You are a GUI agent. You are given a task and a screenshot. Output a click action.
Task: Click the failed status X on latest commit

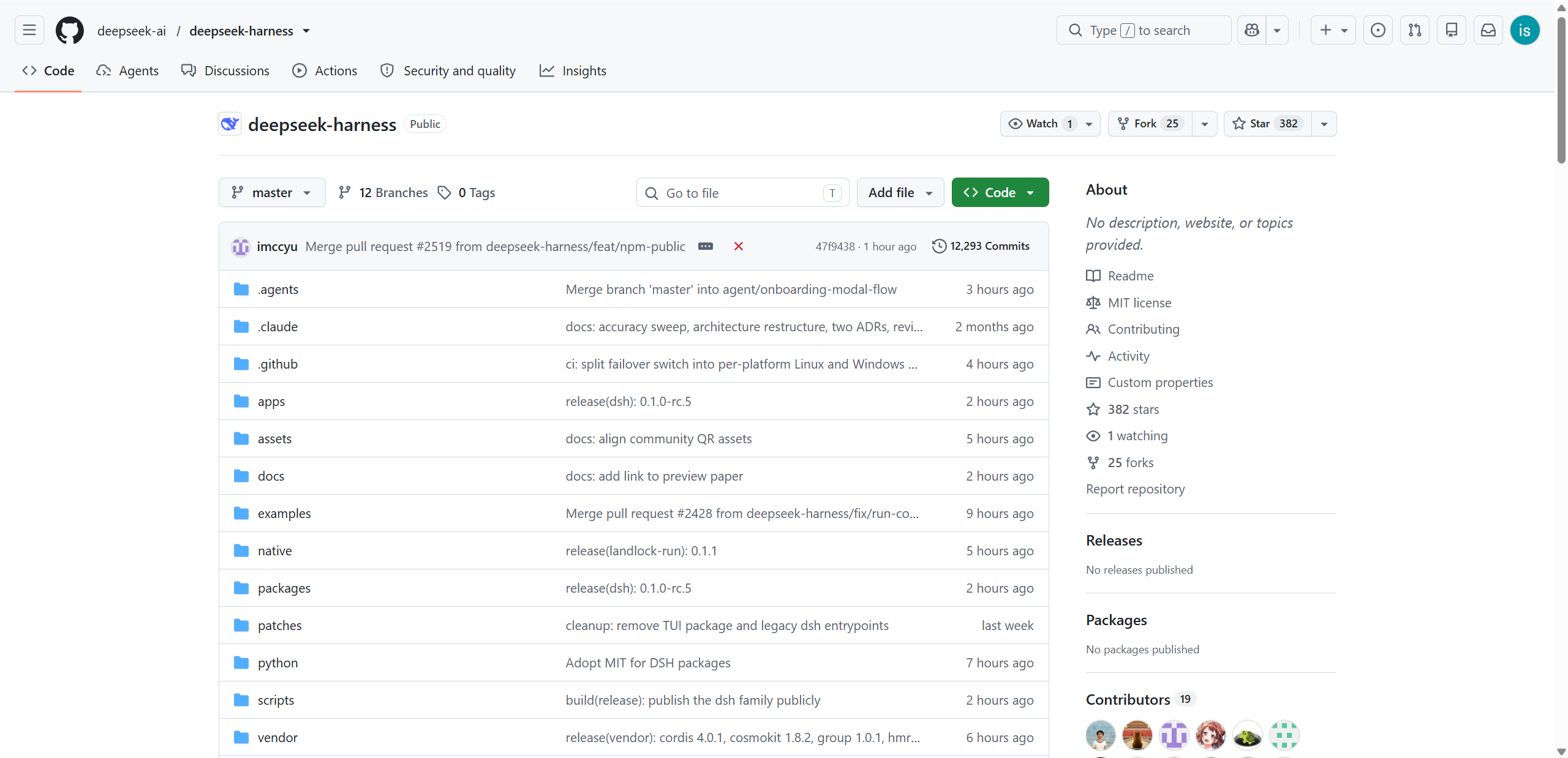coord(739,246)
